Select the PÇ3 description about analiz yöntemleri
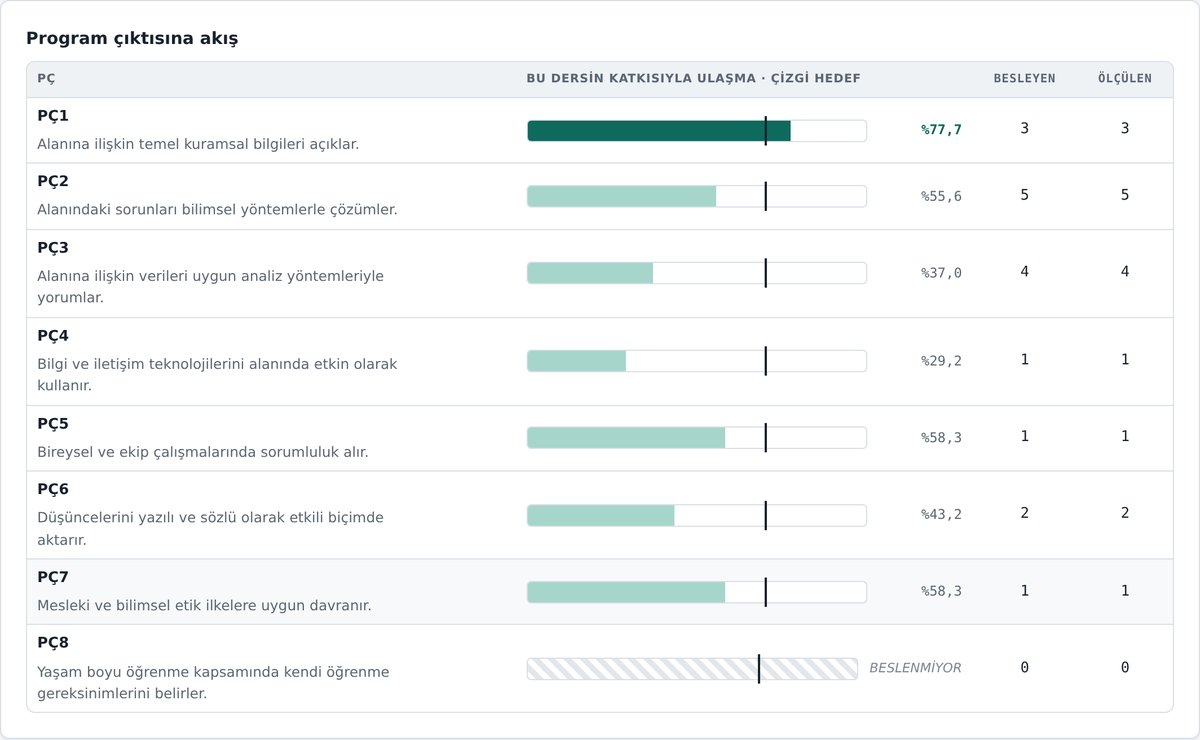 click(210, 287)
